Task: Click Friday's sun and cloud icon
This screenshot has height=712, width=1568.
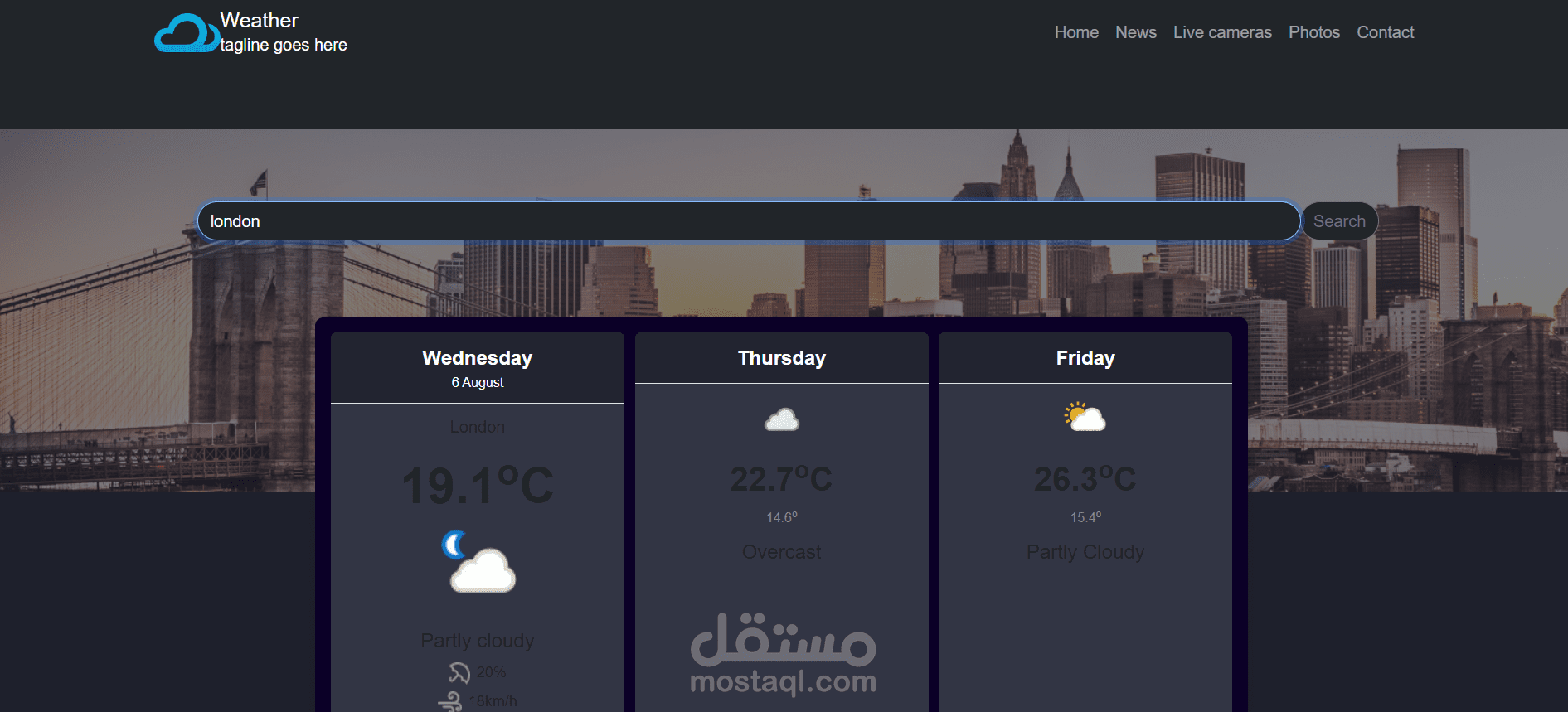Action: point(1085,417)
